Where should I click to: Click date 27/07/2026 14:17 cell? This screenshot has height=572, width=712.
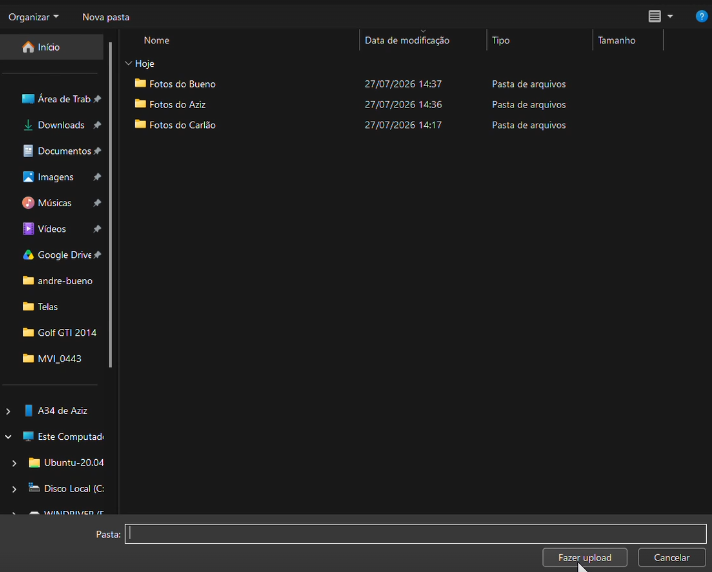coord(403,125)
